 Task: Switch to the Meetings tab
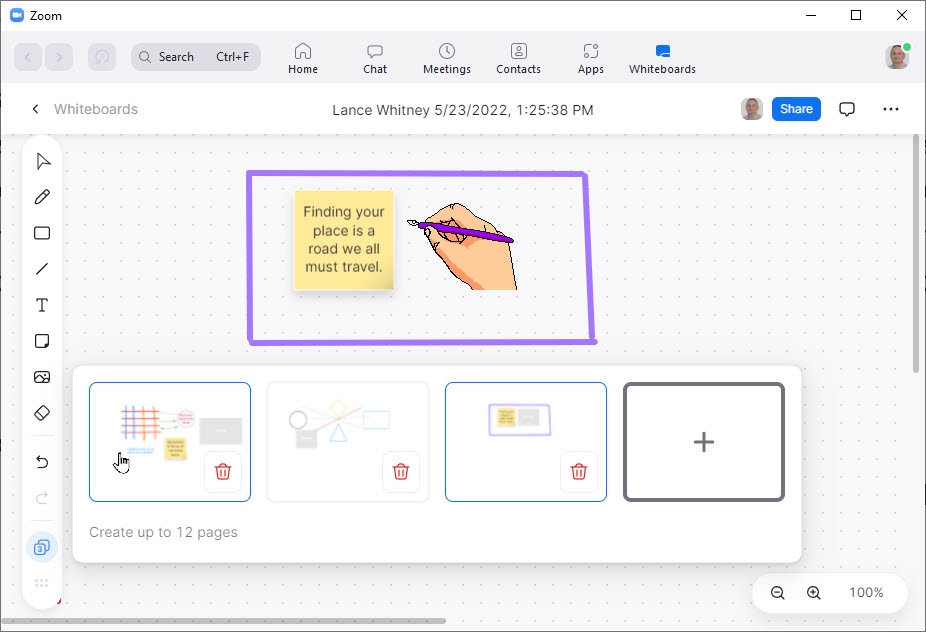pos(446,57)
